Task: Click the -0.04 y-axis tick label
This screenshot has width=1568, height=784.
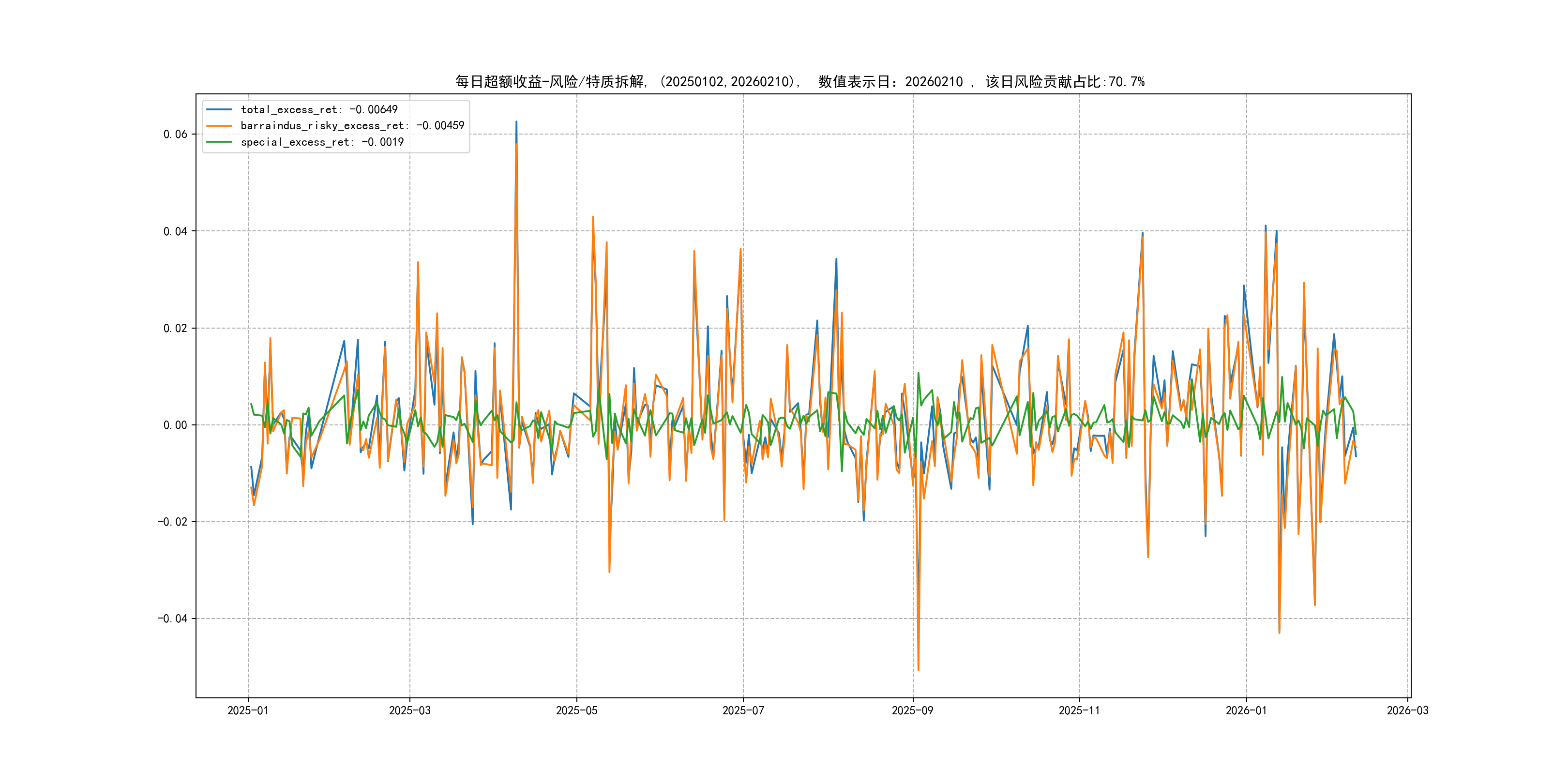Action: click(172, 618)
